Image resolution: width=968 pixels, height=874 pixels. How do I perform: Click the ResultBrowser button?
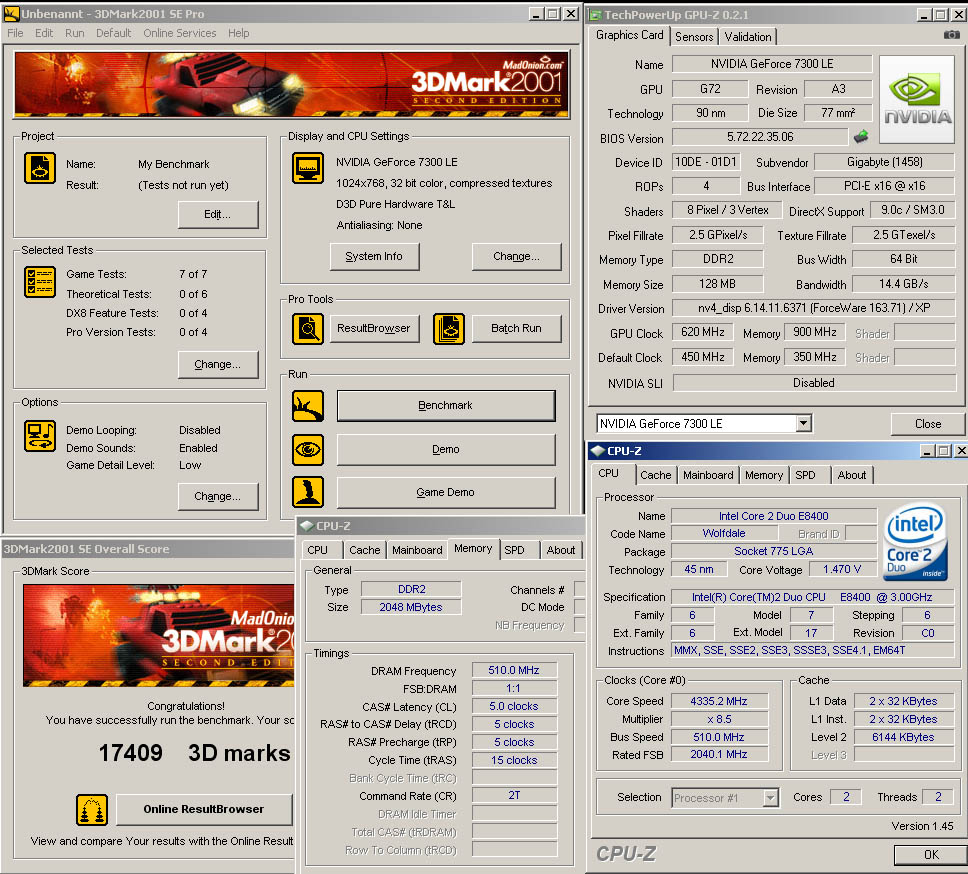[374, 328]
